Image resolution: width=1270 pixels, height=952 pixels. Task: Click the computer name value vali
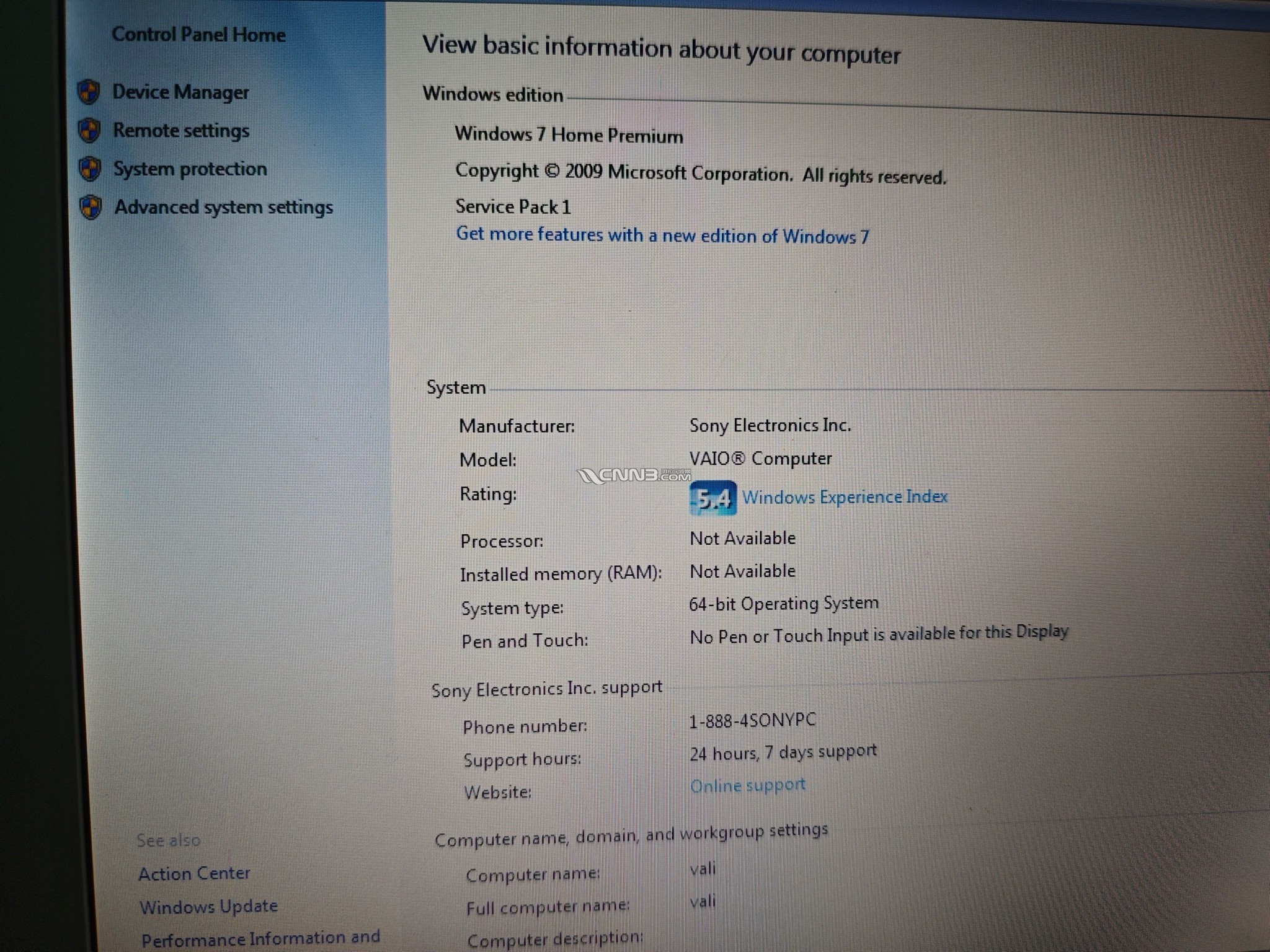click(x=703, y=868)
